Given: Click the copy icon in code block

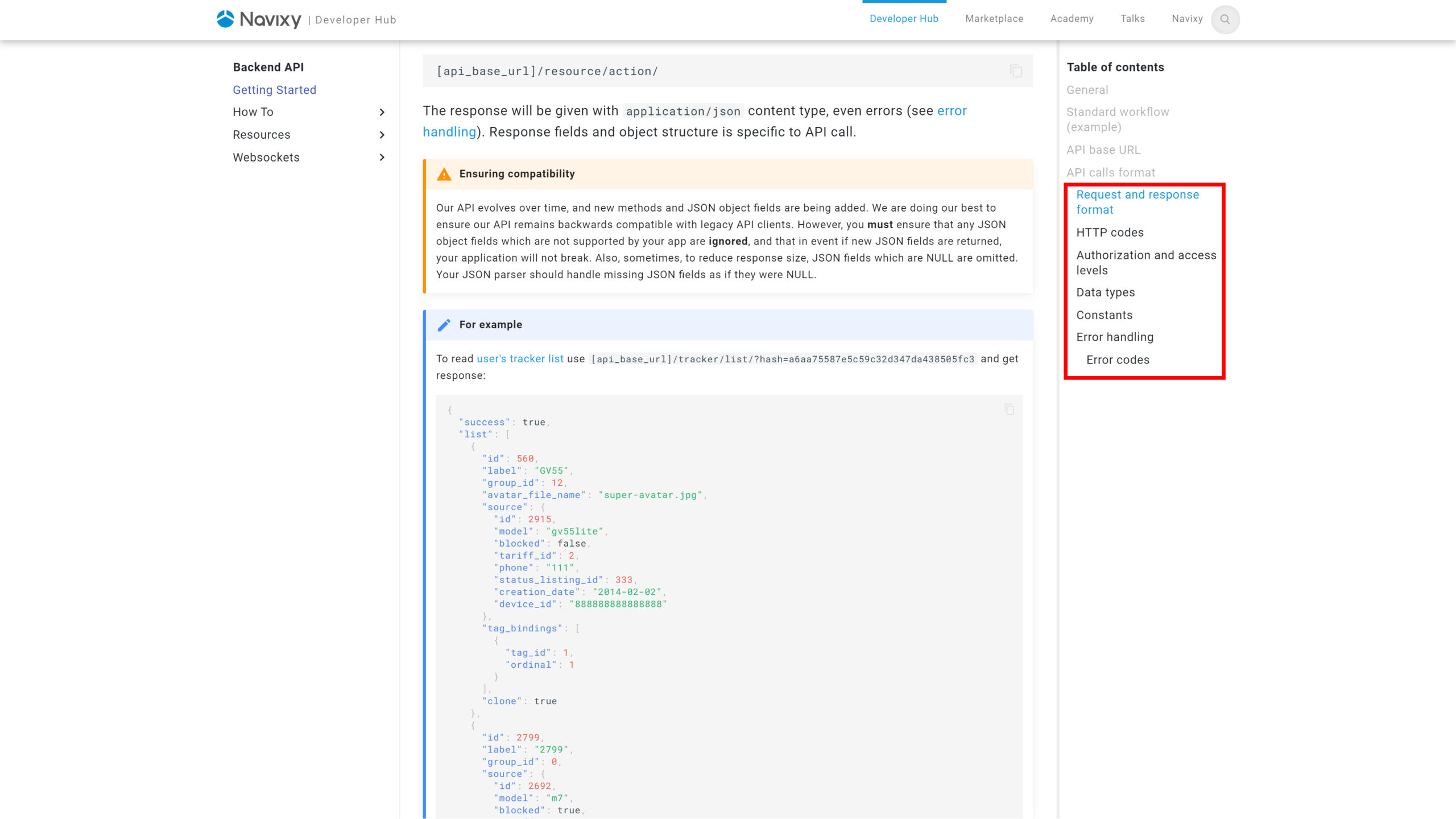Looking at the screenshot, I should pyautogui.click(x=1017, y=71).
